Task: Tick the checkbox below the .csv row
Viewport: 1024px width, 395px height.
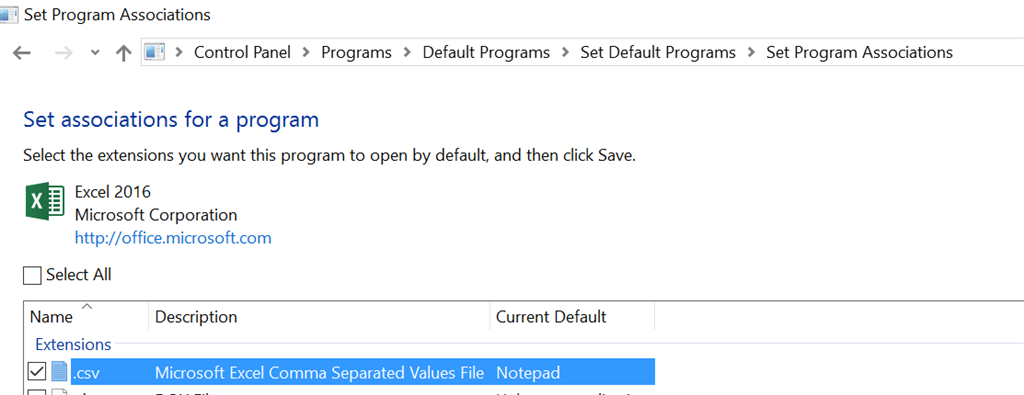Action: coord(37,392)
